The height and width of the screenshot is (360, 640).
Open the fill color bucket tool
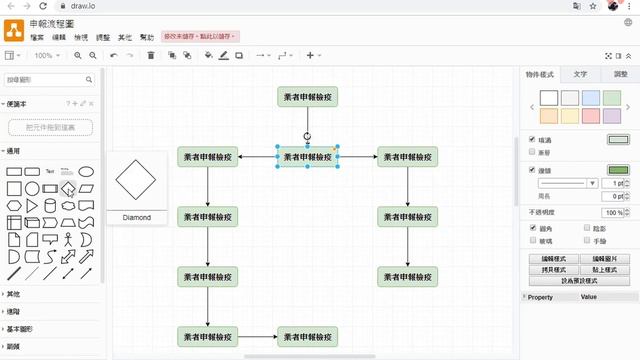(208, 56)
